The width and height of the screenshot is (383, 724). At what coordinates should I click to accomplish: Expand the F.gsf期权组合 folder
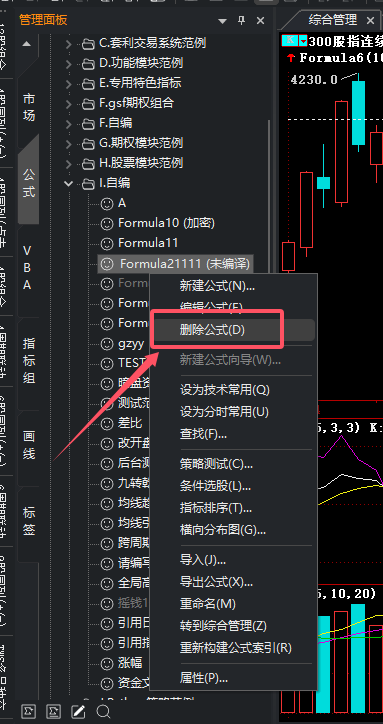pyautogui.click(x=69, y=104)
